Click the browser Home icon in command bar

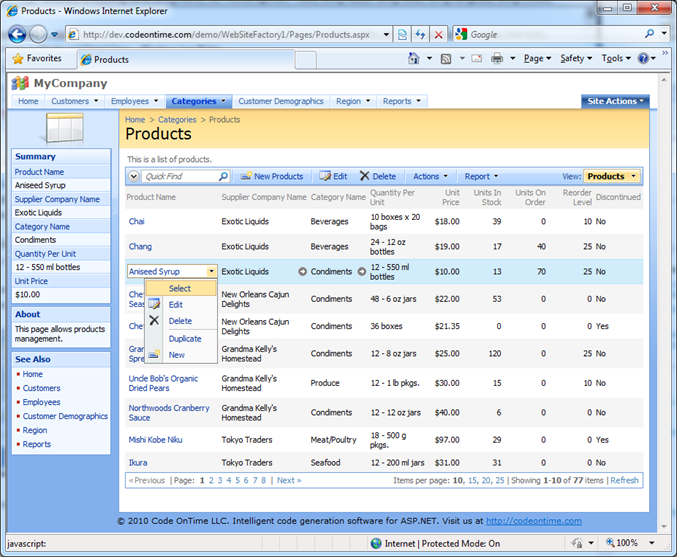pos(414,59)
